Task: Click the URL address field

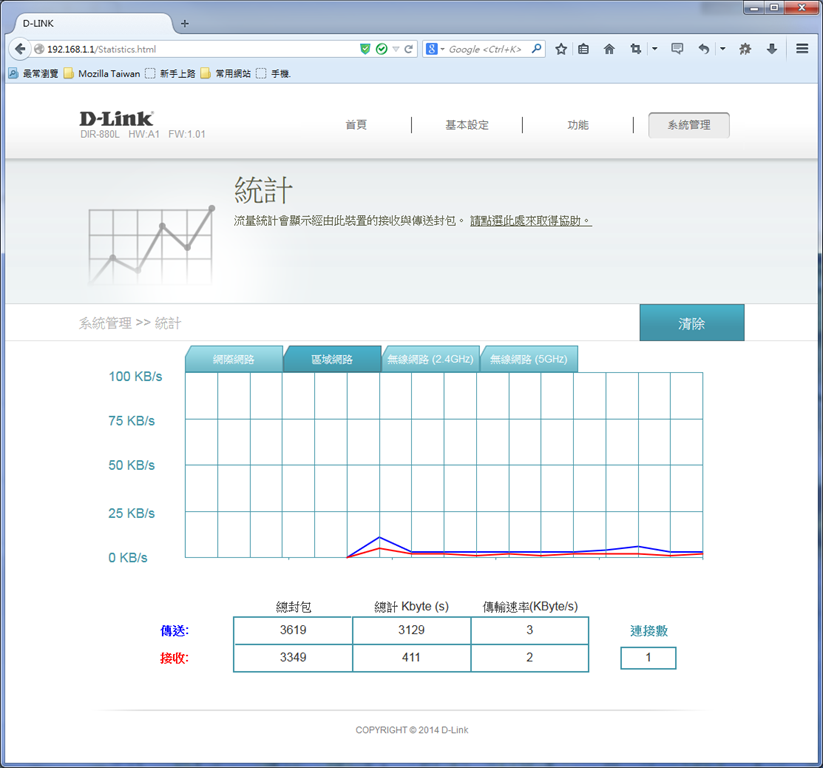Action: [199, 49]
